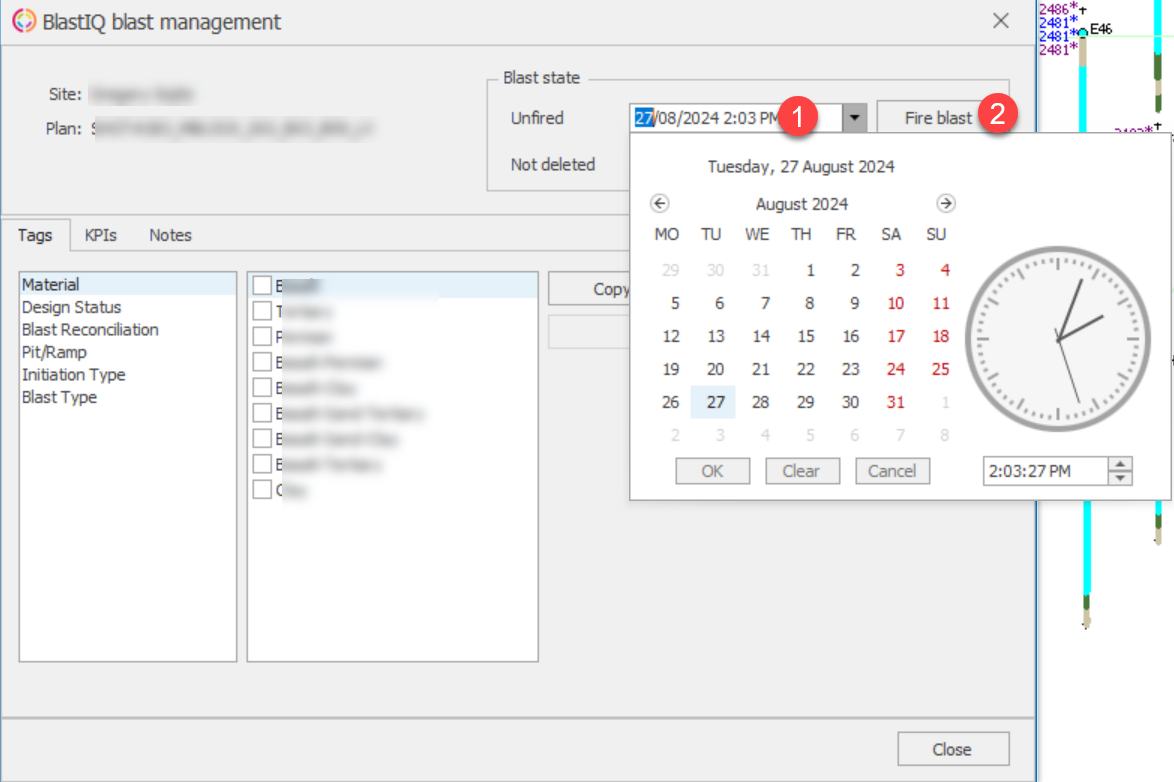Screen dimensions: 1174x782
Task: Select August 30 in the calendar
Action: pyautogui.click(x=851, y=402)
